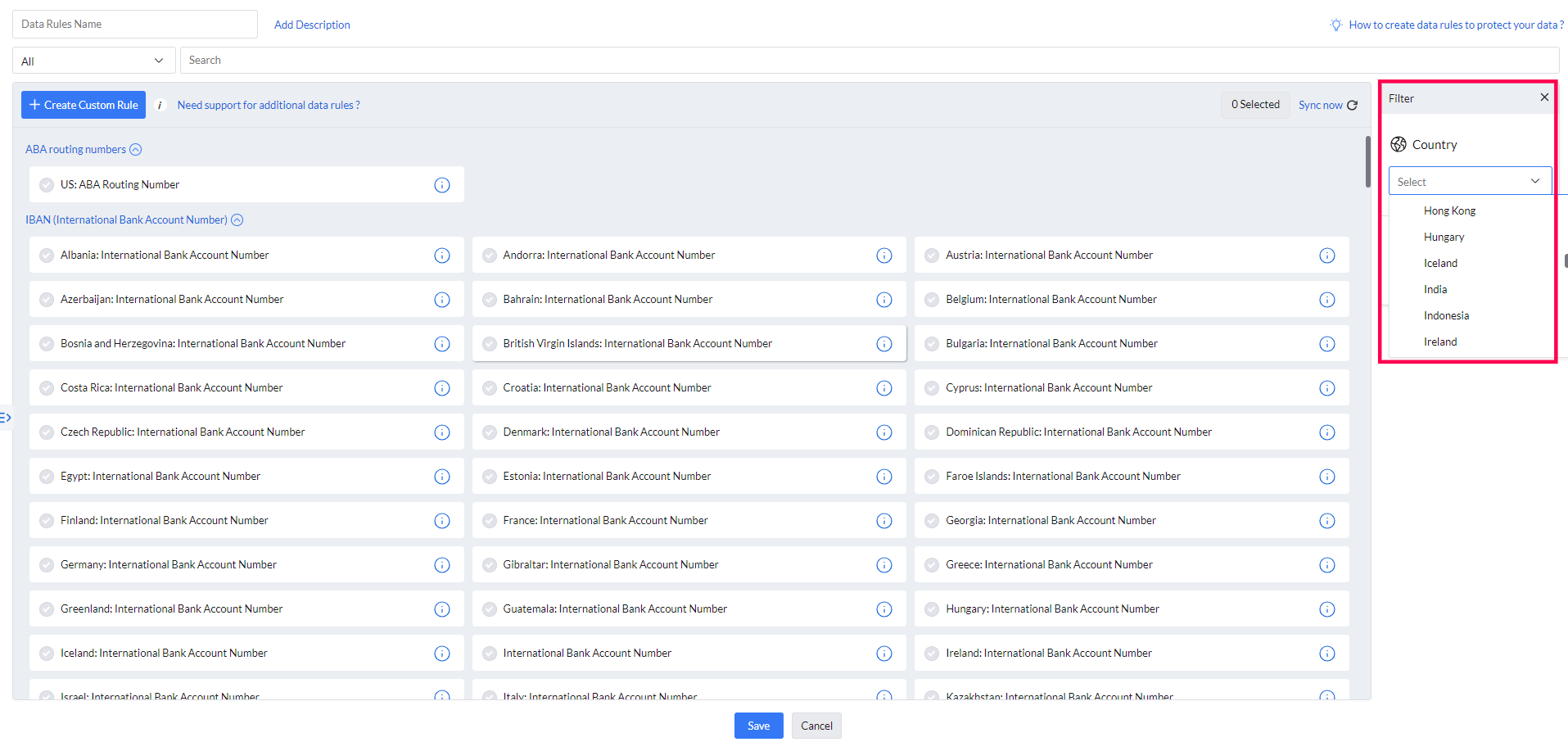This screenshot has height=751, width=1568.
Task: Open info for US: ABA Routing Number
Action: pyautogui.click(x=442, y=185)
